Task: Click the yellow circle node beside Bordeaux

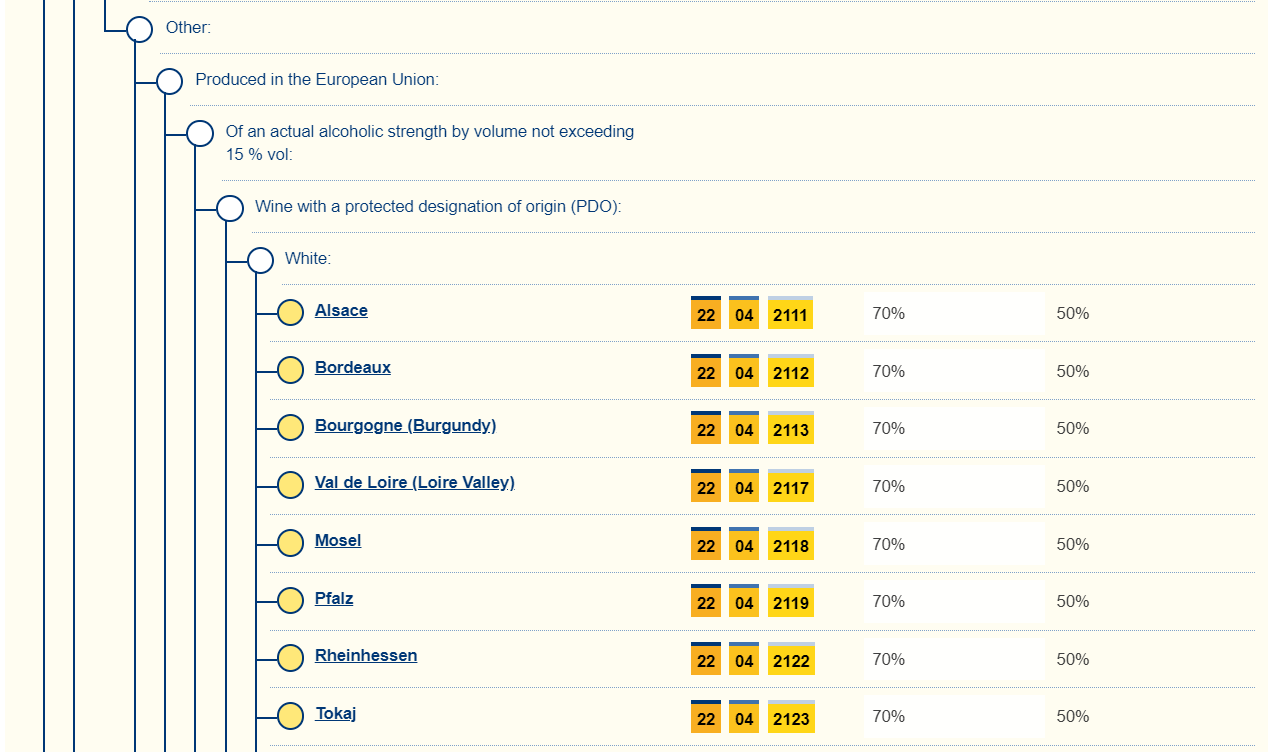Action: [x=290, y=370]
